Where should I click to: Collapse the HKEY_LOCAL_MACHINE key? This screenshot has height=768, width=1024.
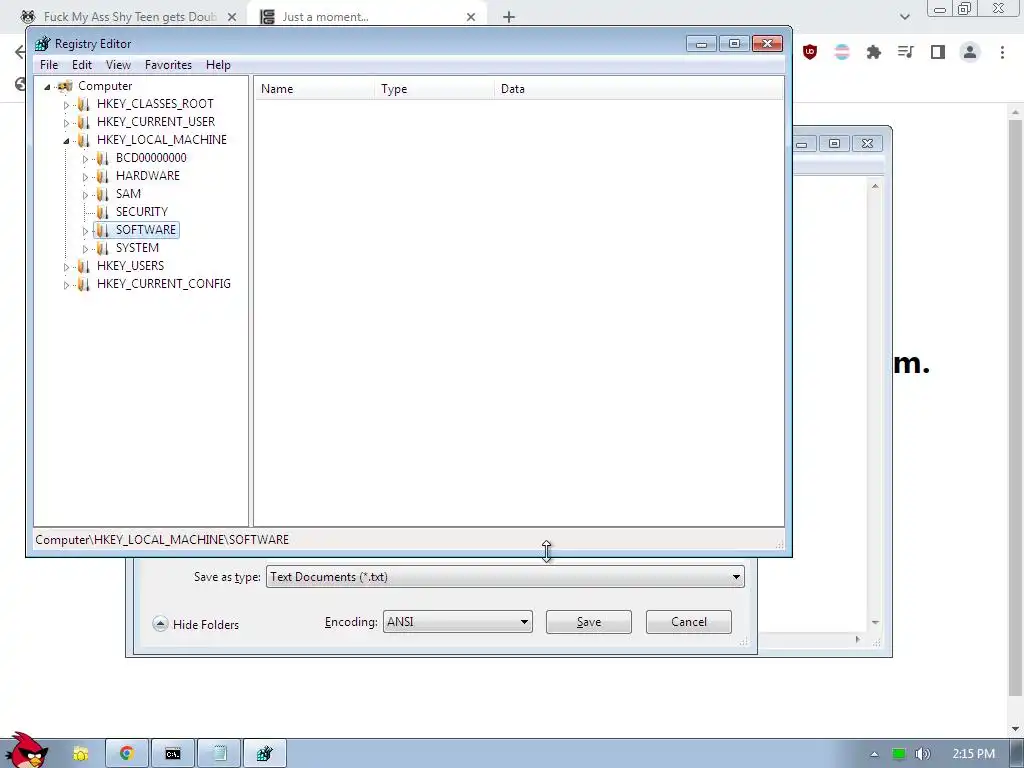[x=66, y=140]
